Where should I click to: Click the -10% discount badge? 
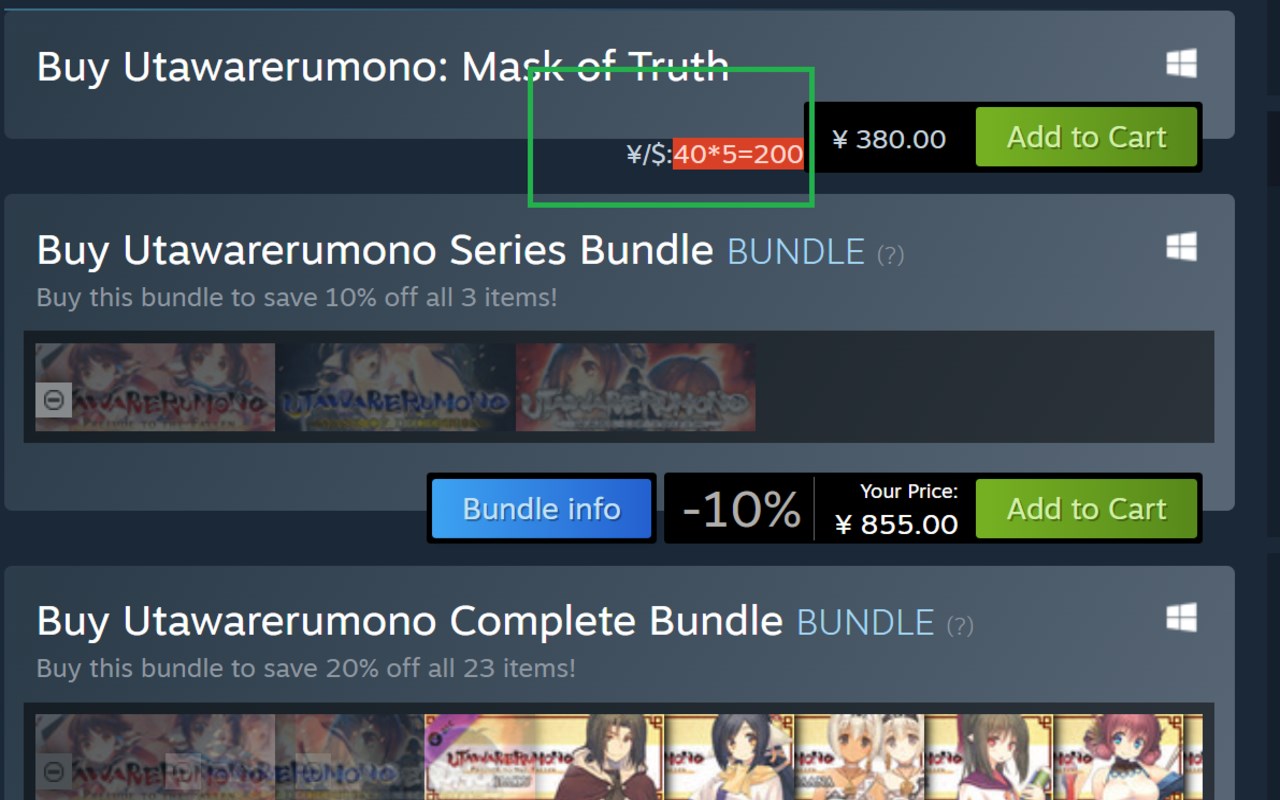(741, 509)
